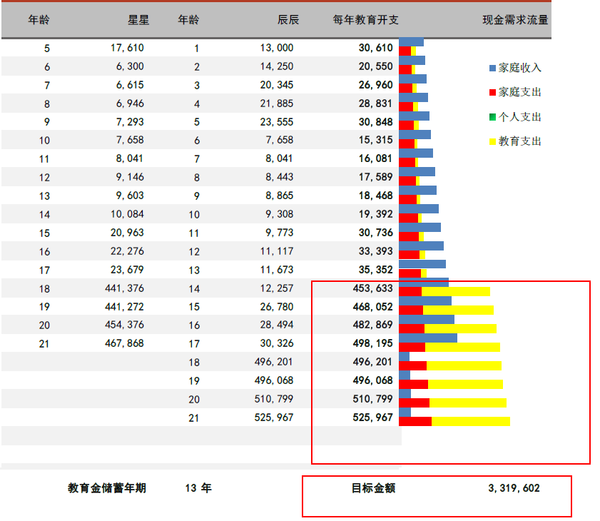Click the cell value 20,345
This screenshot has height=521, width=600.
pyautogui.click(x=277, y=85)
